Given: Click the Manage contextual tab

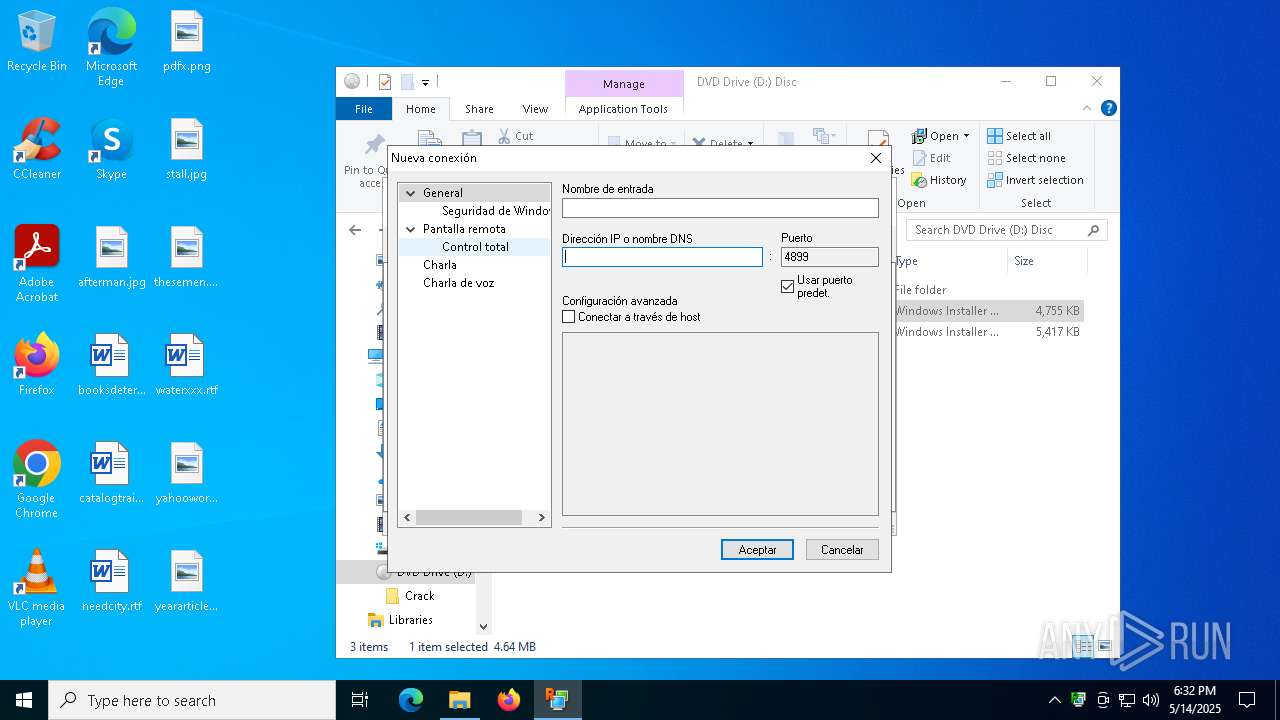Looking at the screenshot, I should point(624,84).
